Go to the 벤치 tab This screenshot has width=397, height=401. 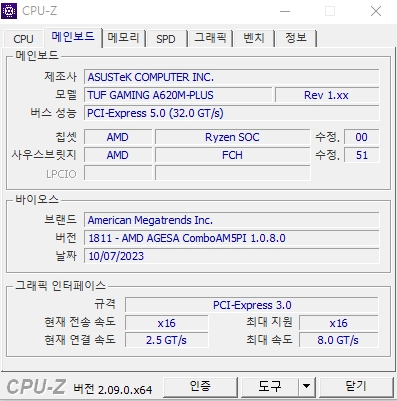[x=254, y=38]
